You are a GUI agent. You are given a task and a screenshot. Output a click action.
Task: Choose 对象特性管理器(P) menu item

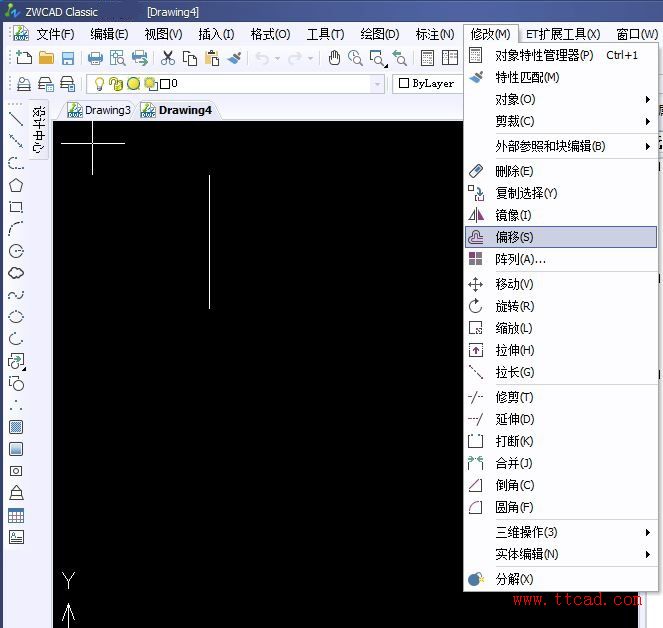(561, 55)
